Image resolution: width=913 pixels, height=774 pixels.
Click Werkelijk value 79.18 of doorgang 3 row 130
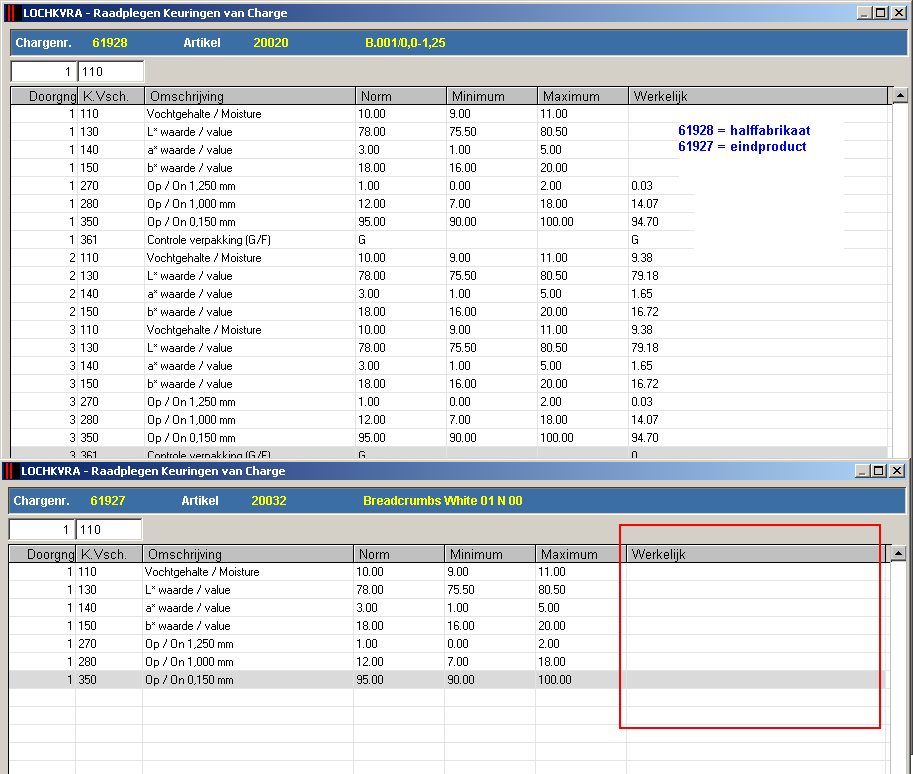click(x=645, y=348)
